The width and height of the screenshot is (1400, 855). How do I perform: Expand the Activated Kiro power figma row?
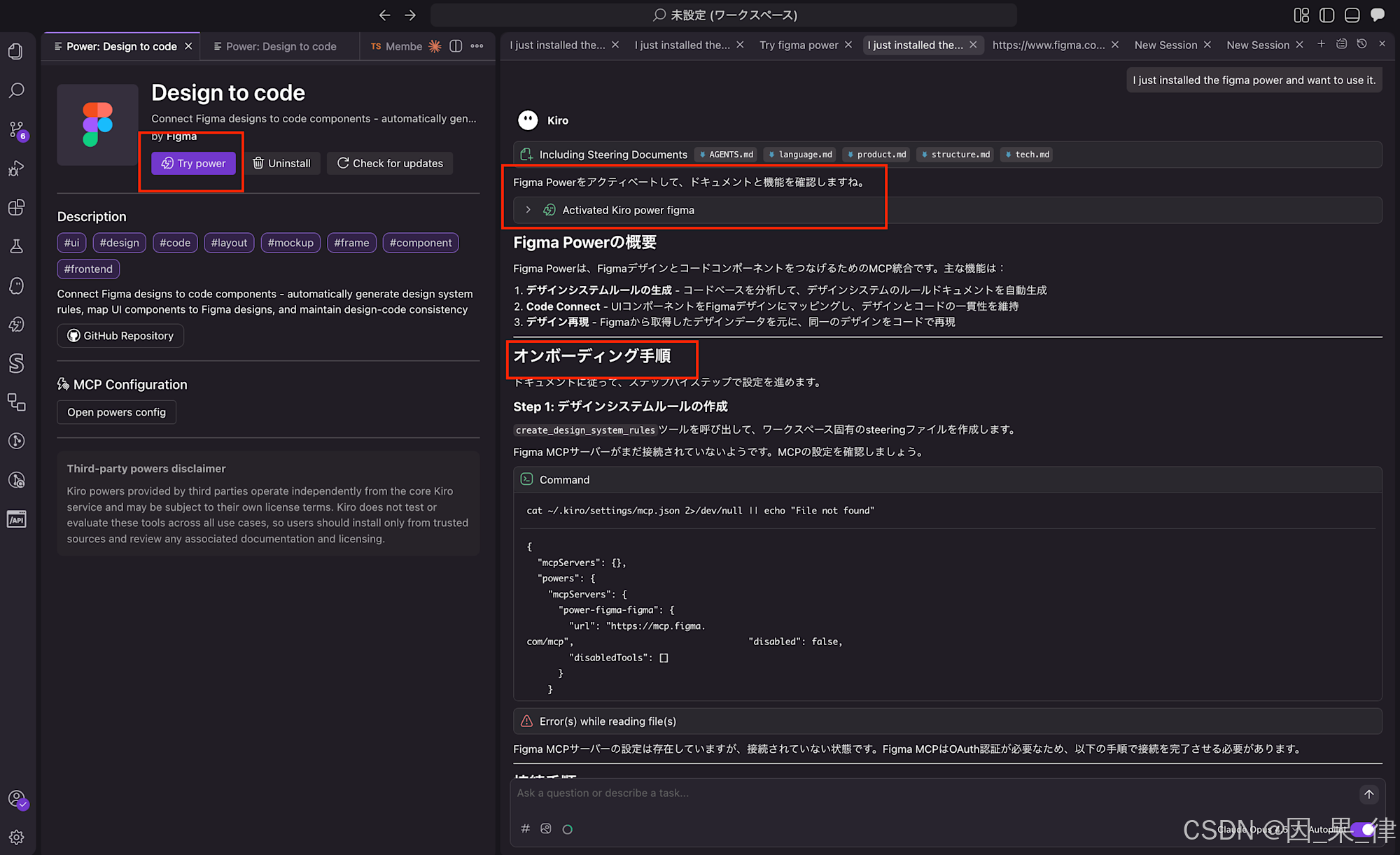coord(528,210)
